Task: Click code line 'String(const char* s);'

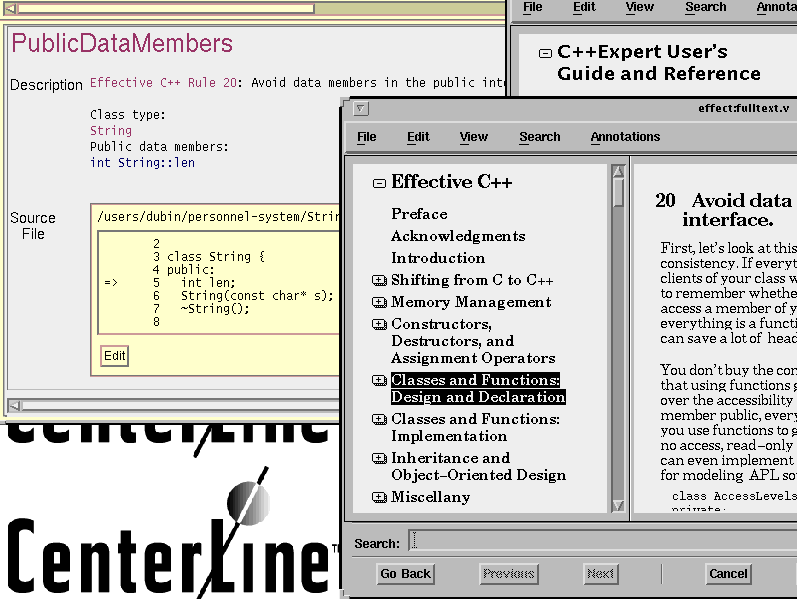Action: [257, 295]
